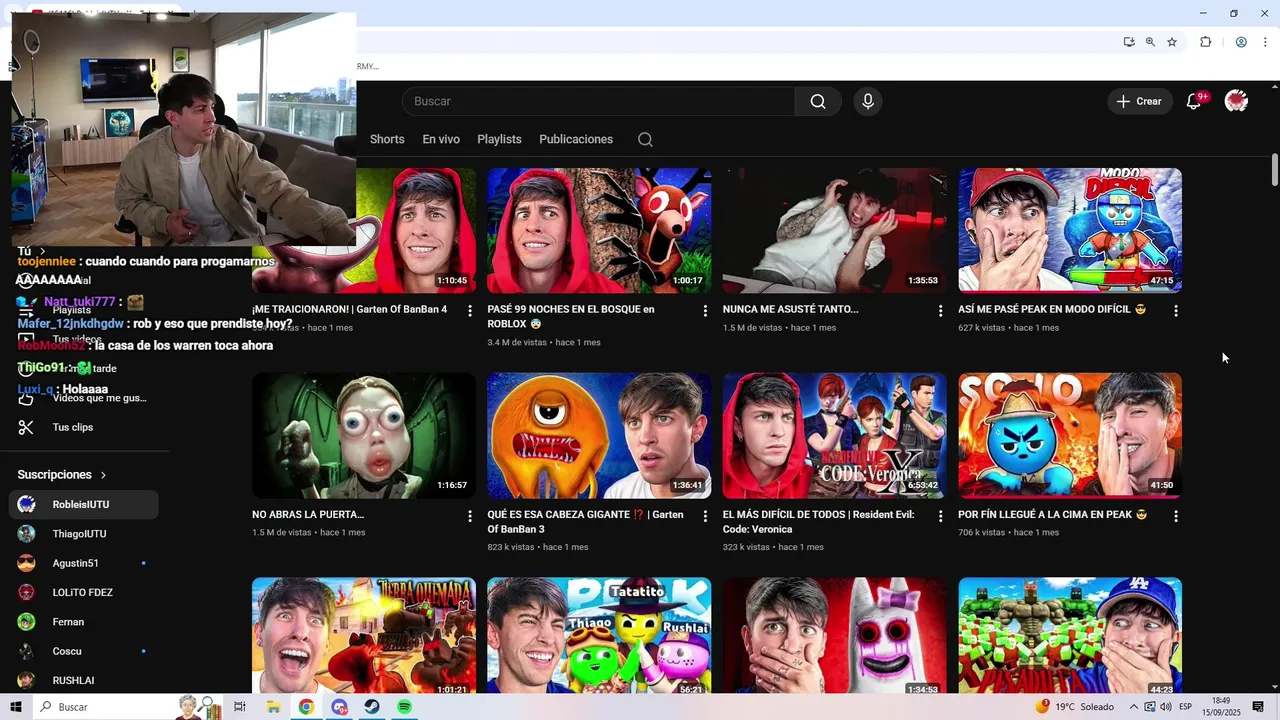Switch to the En vivo tab
The image size is (1280, 720).
tap(441, 139)
